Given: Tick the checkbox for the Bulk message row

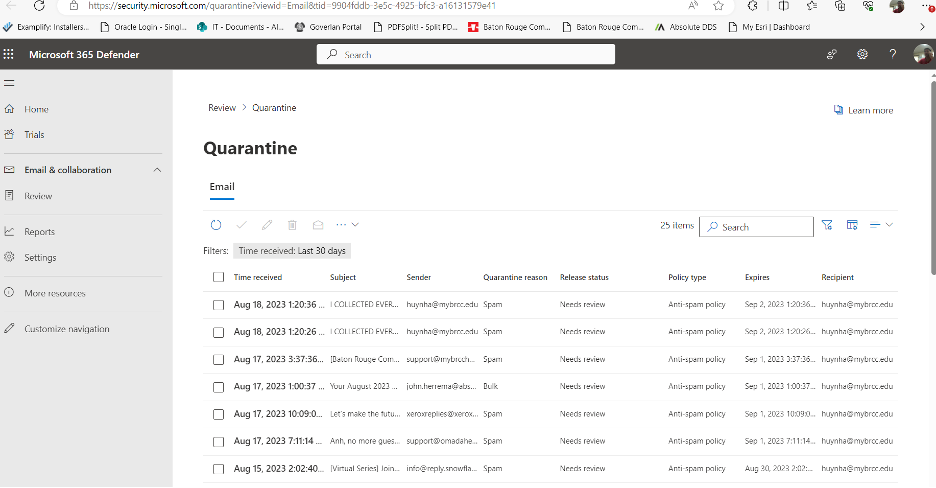Looking at the screenshot, I should click(218, 386).
